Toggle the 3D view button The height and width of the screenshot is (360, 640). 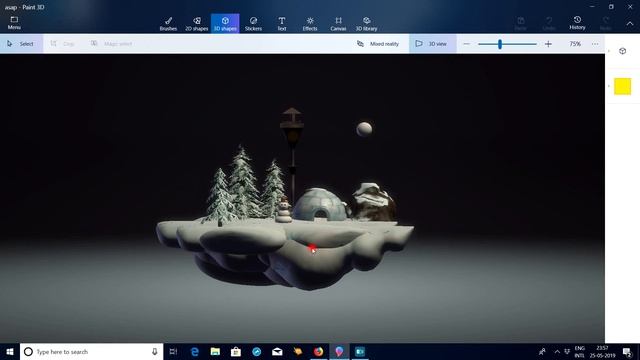pos(432,44)
